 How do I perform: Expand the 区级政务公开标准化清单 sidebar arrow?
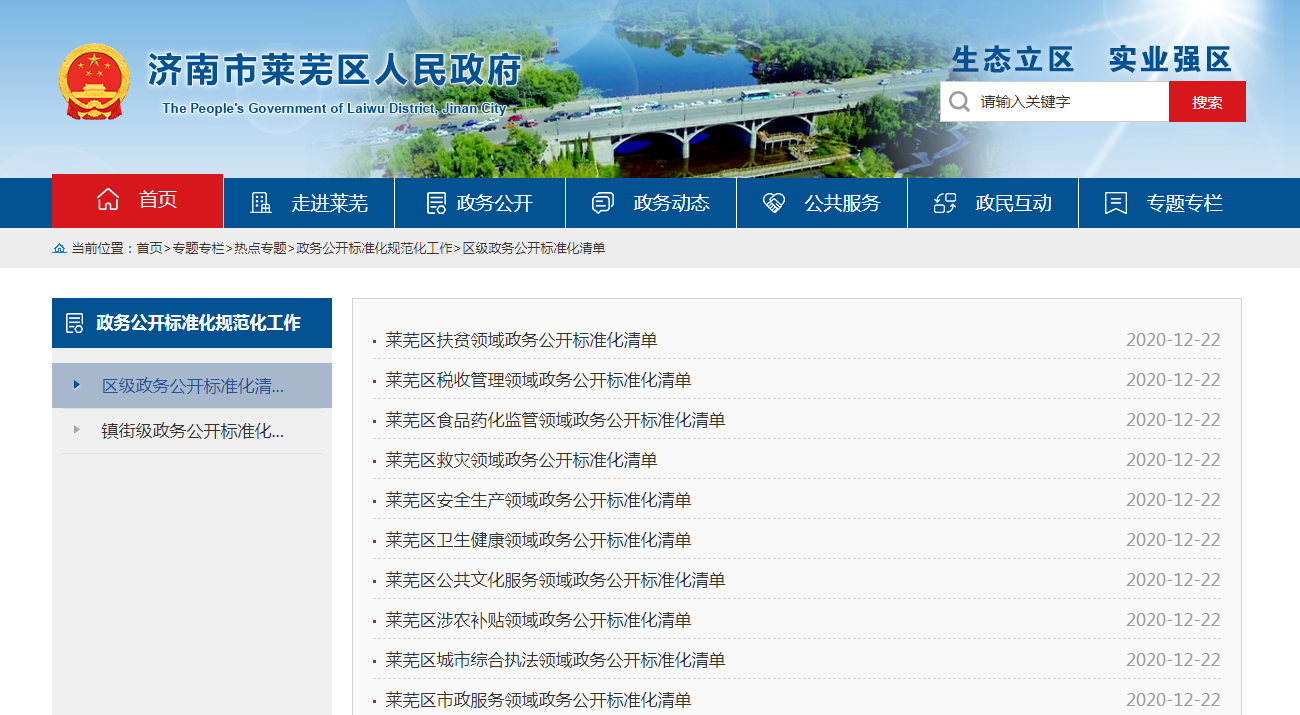click(76, 384)
